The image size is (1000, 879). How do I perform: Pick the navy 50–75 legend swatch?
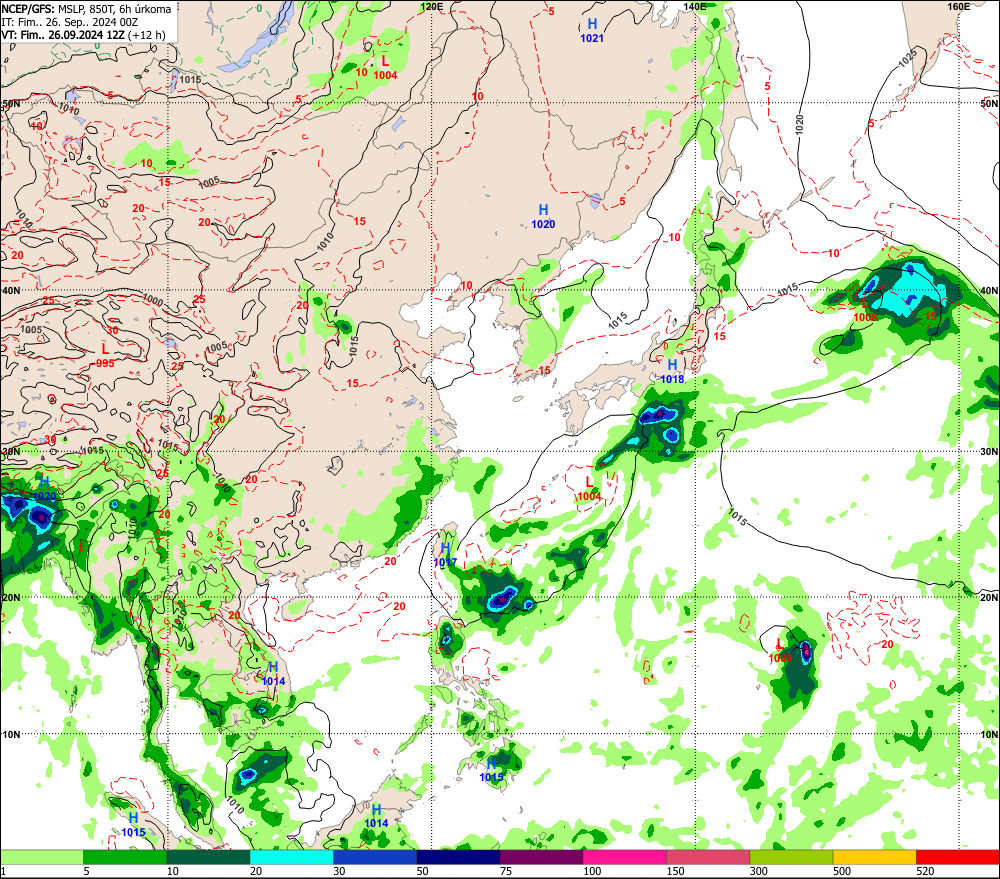click(x=458, y=857)
